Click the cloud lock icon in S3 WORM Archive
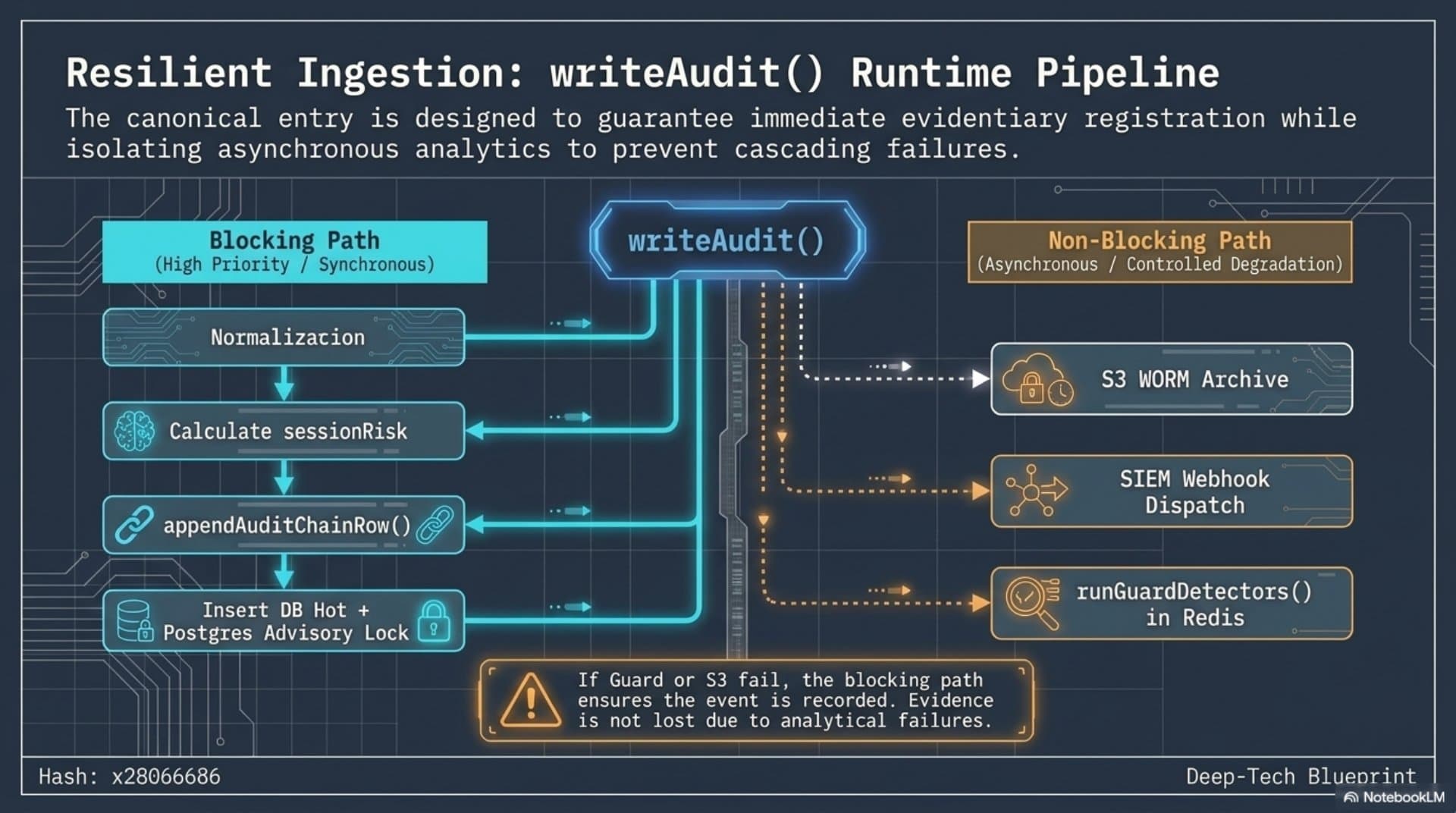The width and height of the screenshot is (1456, 813). (x=1037, y=379)
